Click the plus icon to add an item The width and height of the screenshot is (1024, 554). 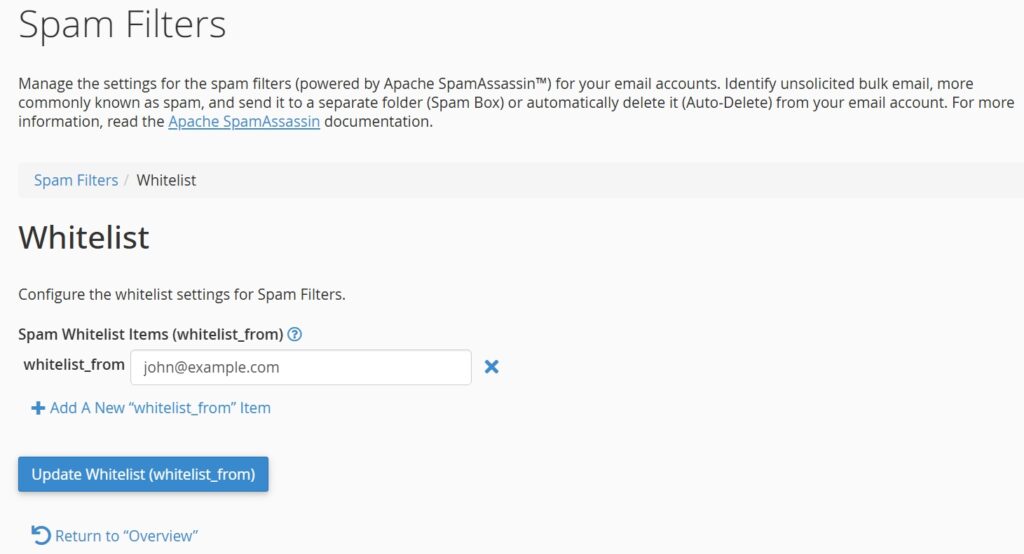(x=38, y=408)
